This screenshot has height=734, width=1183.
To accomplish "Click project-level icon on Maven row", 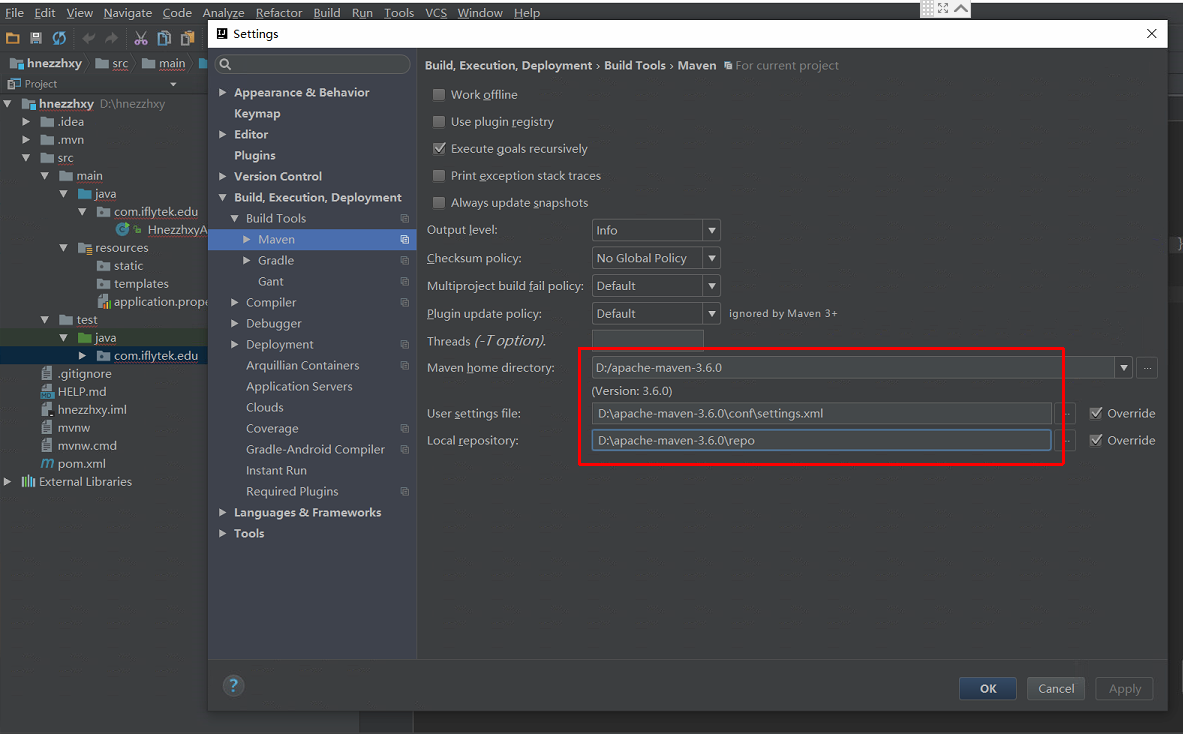I will click(404, 239).
